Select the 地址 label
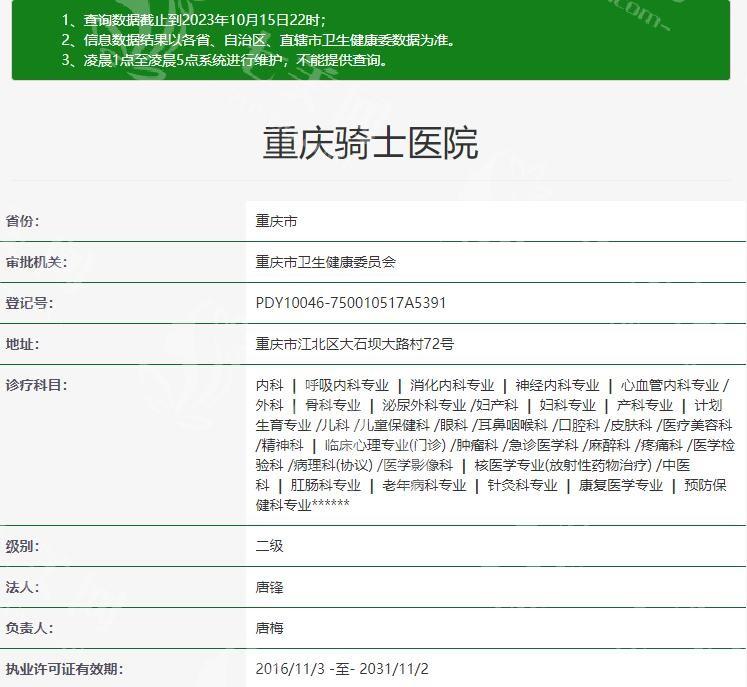 22,344
